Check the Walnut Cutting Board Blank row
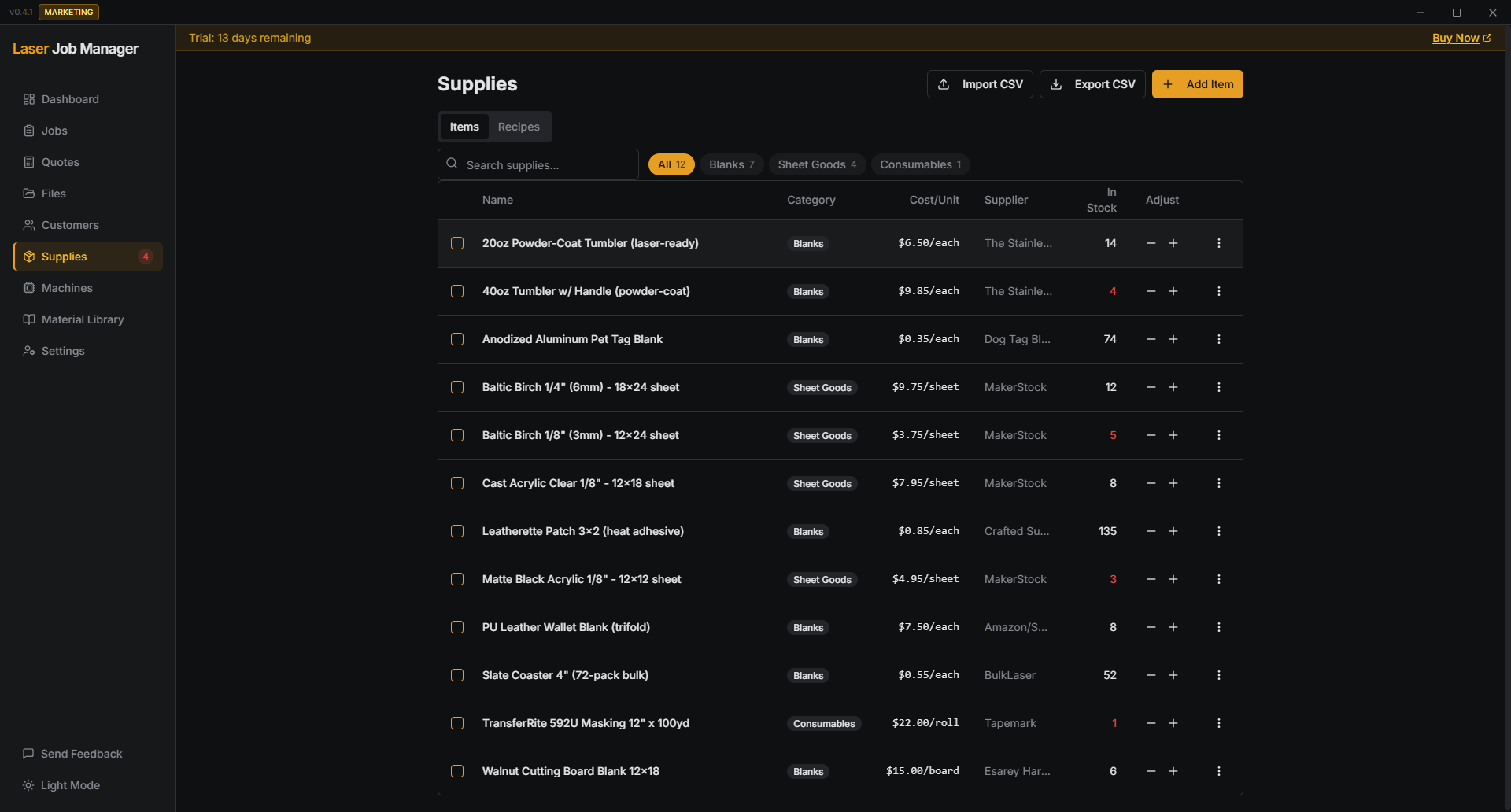The width and height of the screenshot is (1511, 812). [x=457, y=771]
